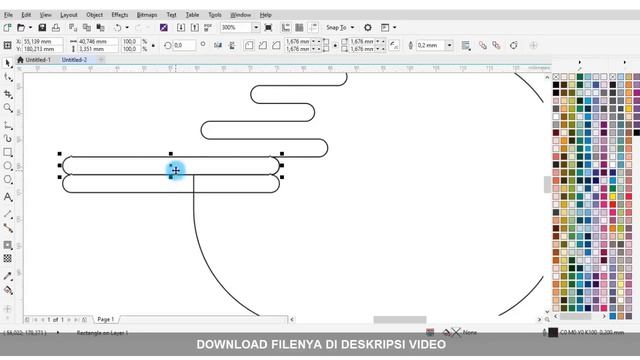
Task: Select the Parallel Dimension tool
Action: click(7, 214)
